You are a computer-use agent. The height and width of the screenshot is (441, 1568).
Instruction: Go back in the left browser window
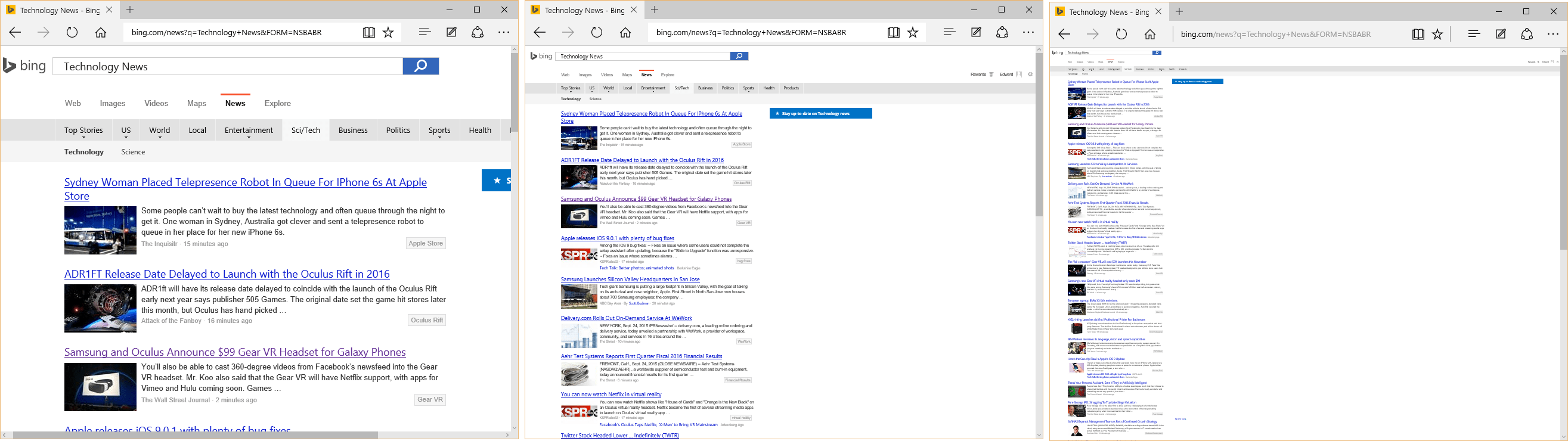click(16, 32)
